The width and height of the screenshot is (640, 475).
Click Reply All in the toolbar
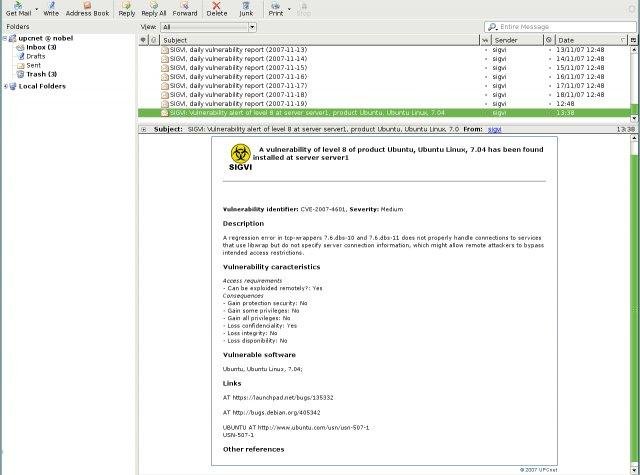coord(153,9)
